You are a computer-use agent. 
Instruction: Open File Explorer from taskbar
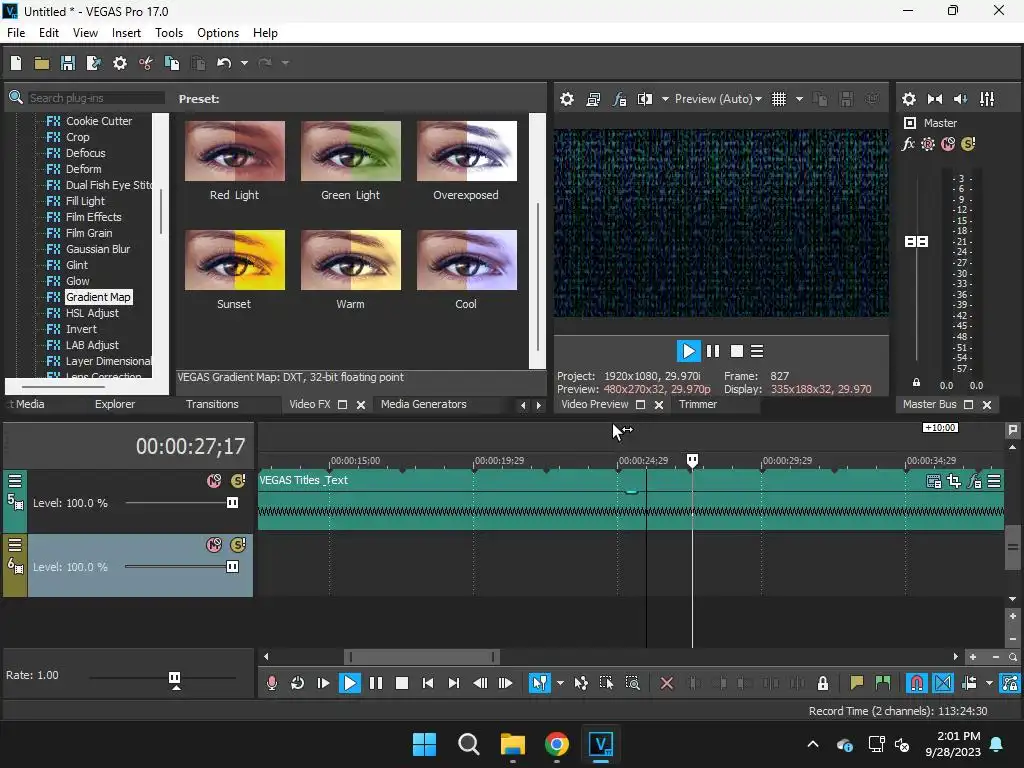click(513, 744)
